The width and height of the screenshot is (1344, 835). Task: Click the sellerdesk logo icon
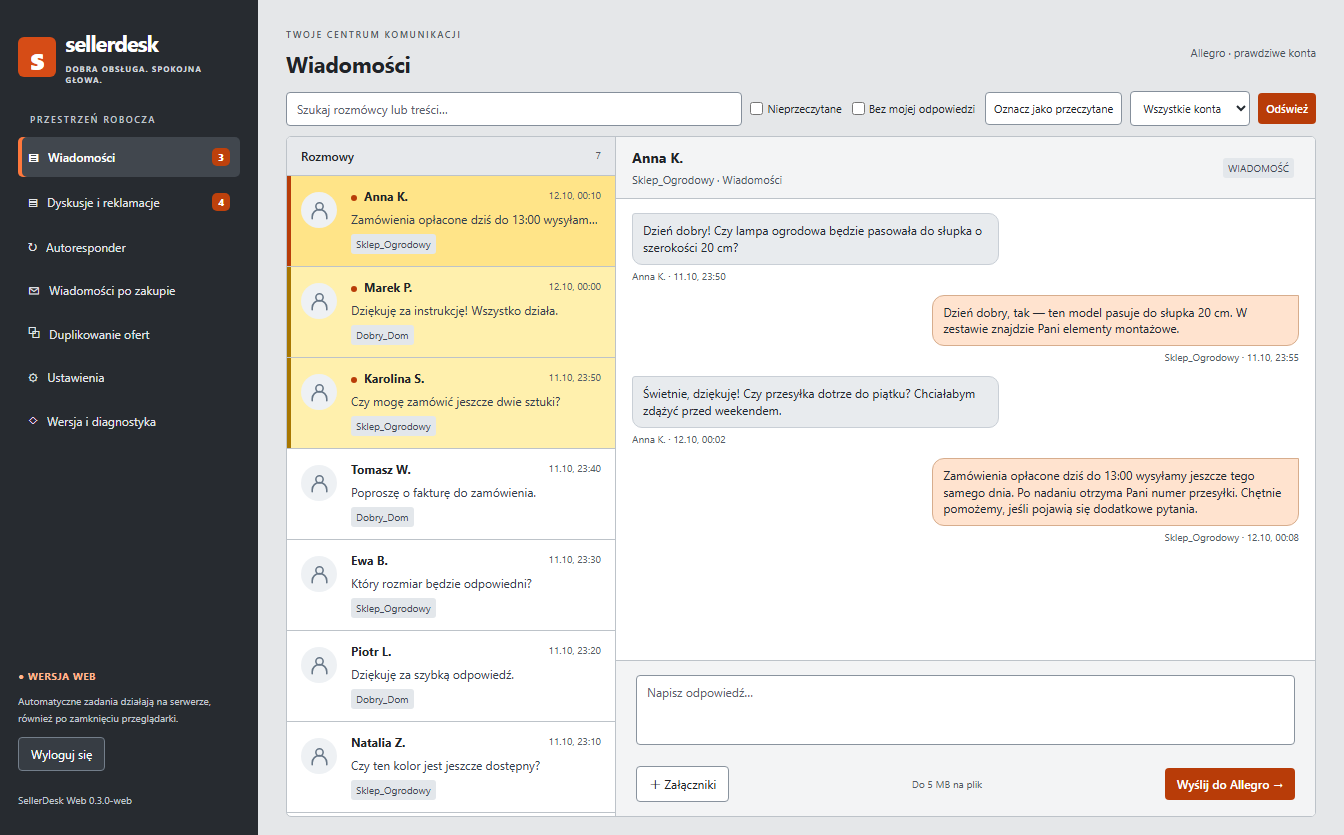click(37, 57)
